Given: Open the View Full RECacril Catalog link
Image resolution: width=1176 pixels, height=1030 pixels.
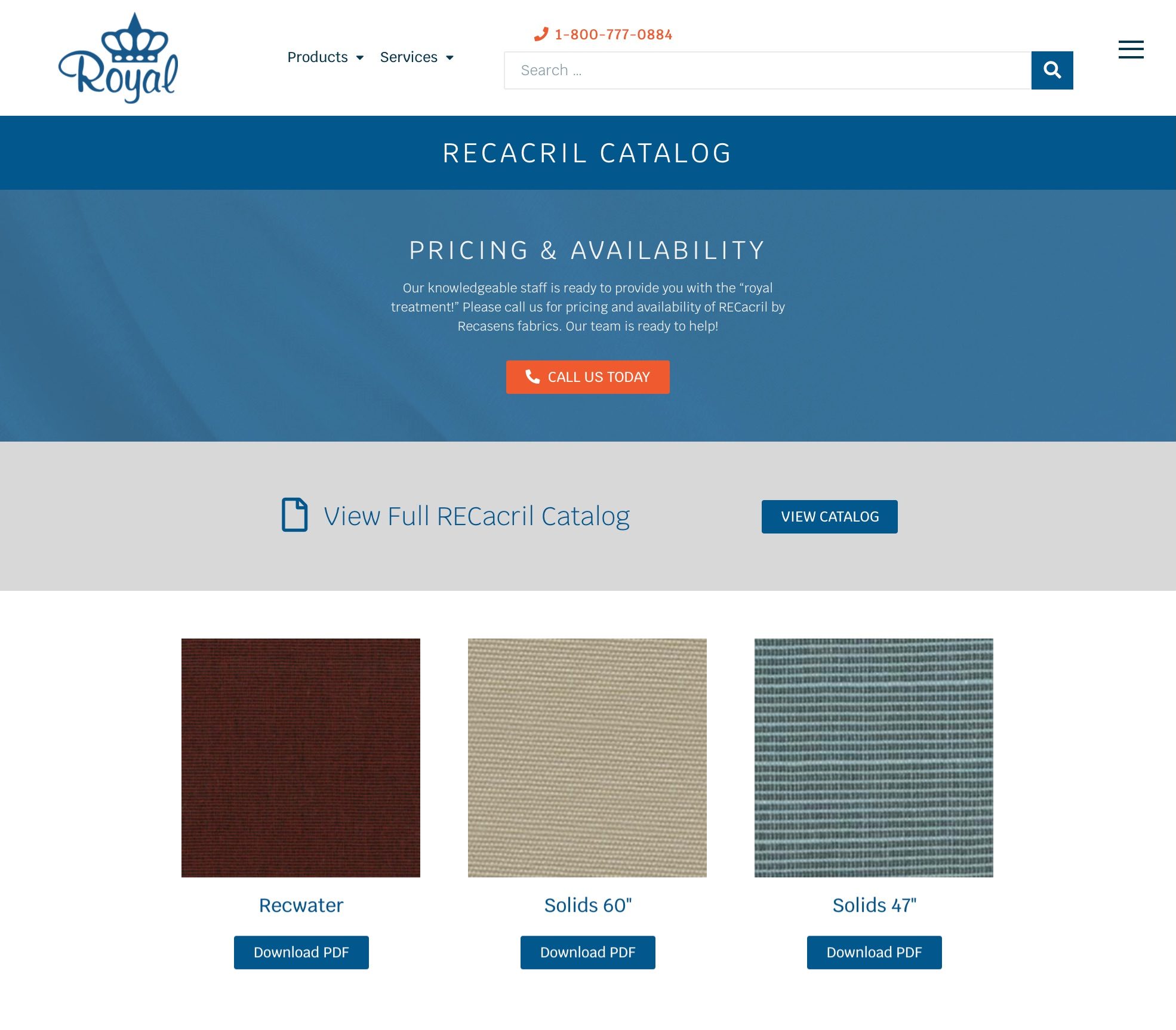Looking at the screenshot, I should (x=476, y=516).
